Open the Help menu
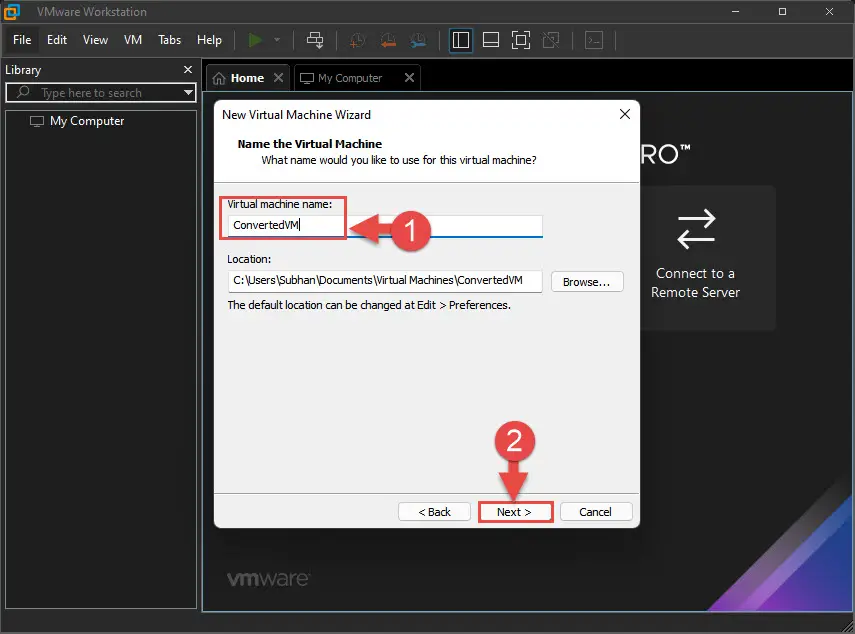Viewport: 855px width, 634px height. click(209, 40)
